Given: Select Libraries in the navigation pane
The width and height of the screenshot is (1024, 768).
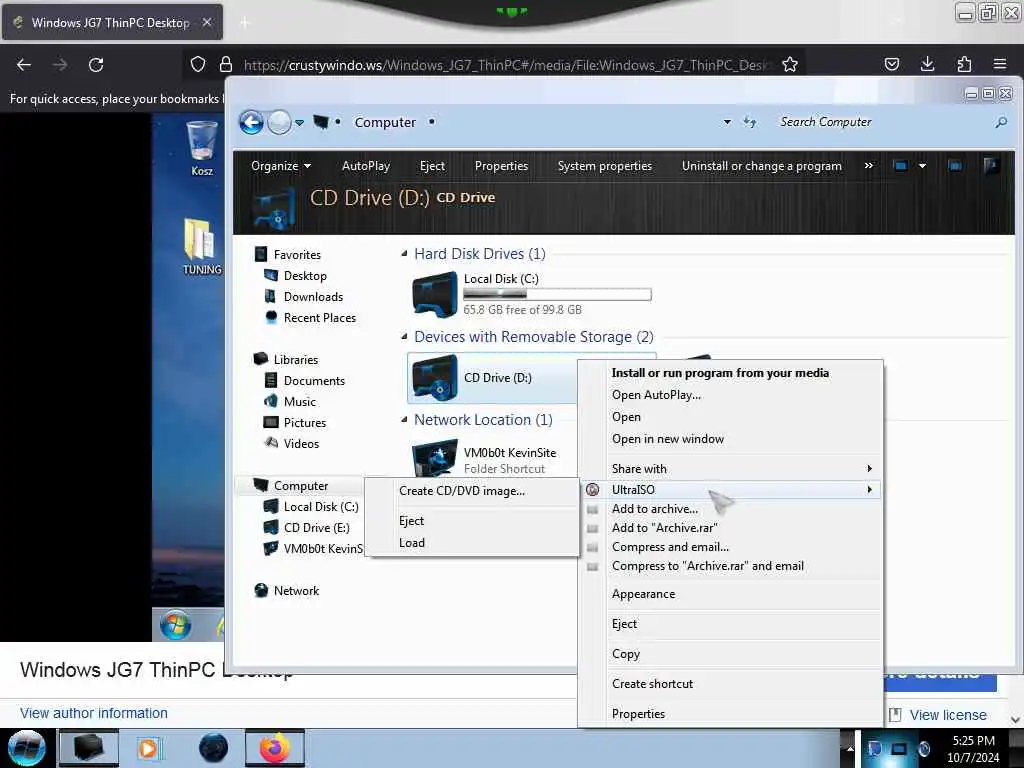Looking at the screenshot, I should click(x=296, y=360).
